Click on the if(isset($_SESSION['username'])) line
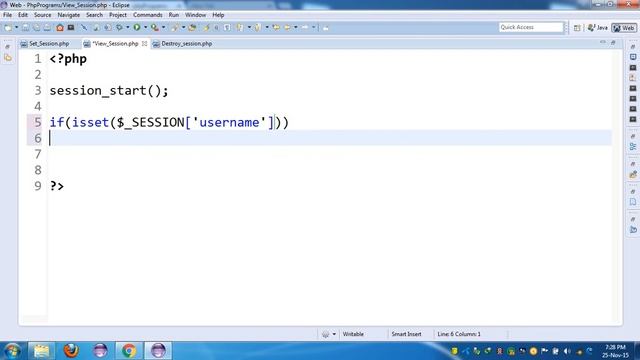The width and height of the screenshot is (640, 360). 169,122
